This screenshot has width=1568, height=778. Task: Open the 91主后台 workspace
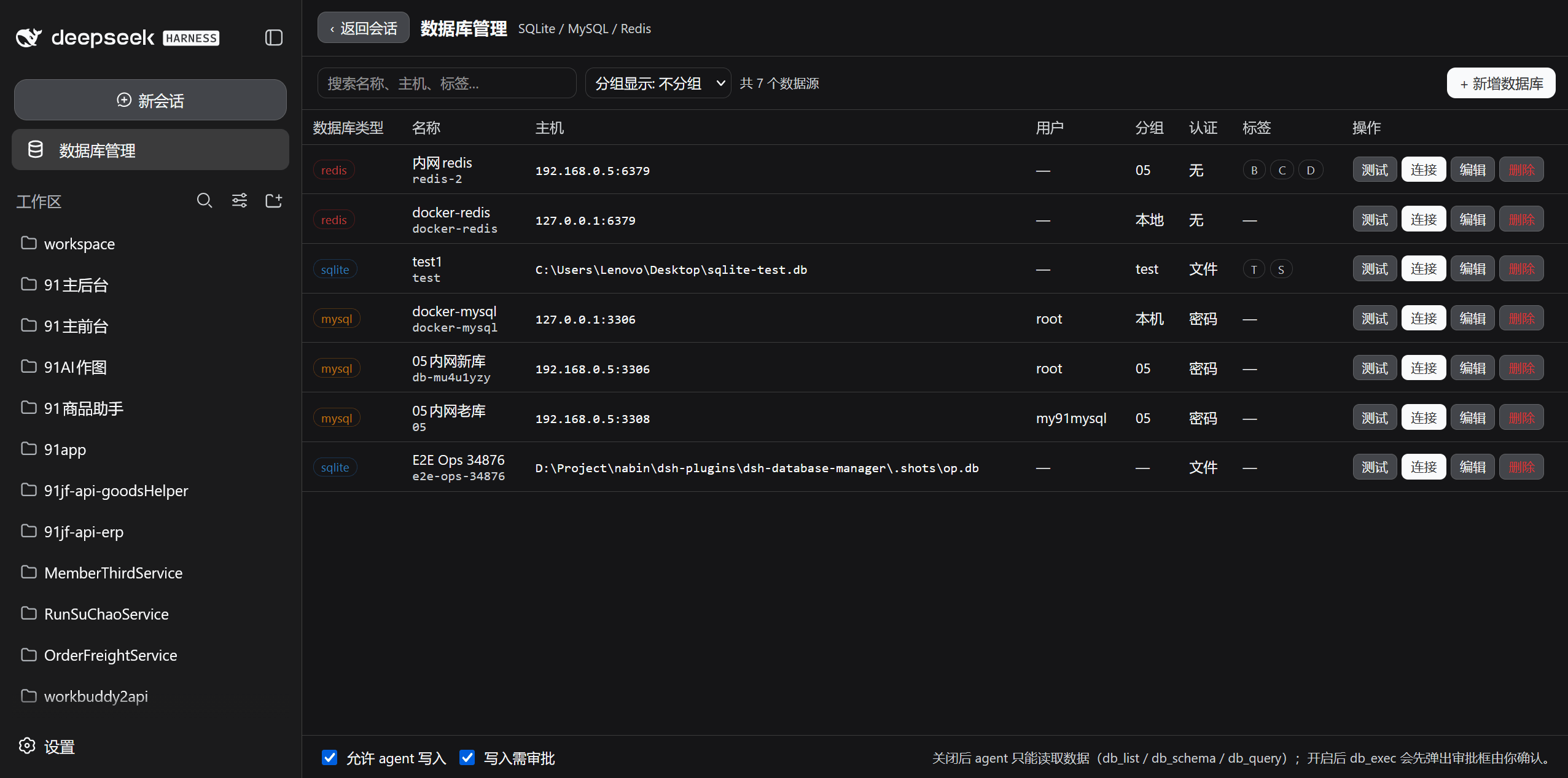point(150,284)
